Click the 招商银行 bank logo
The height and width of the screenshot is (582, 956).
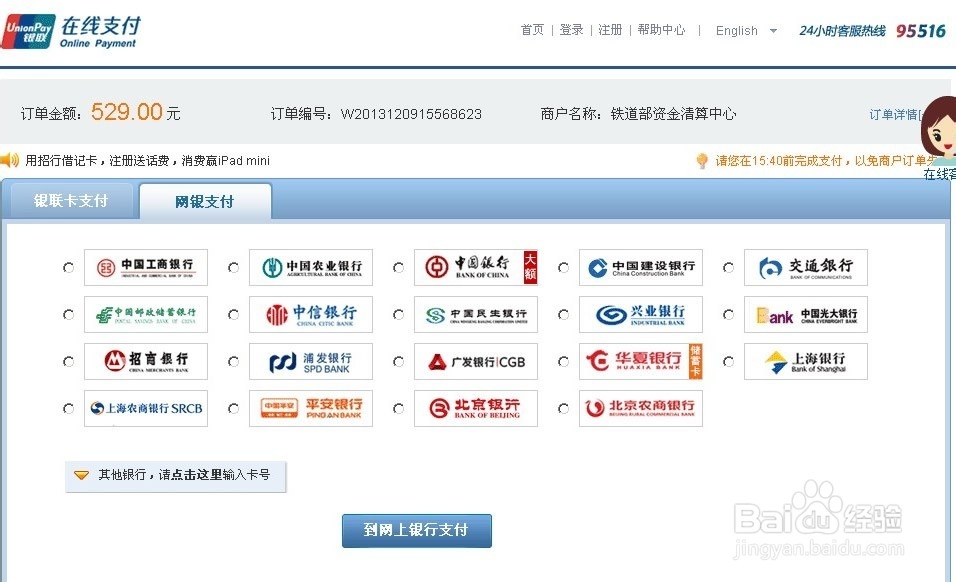pyautogui.click(x=145, y=361)
